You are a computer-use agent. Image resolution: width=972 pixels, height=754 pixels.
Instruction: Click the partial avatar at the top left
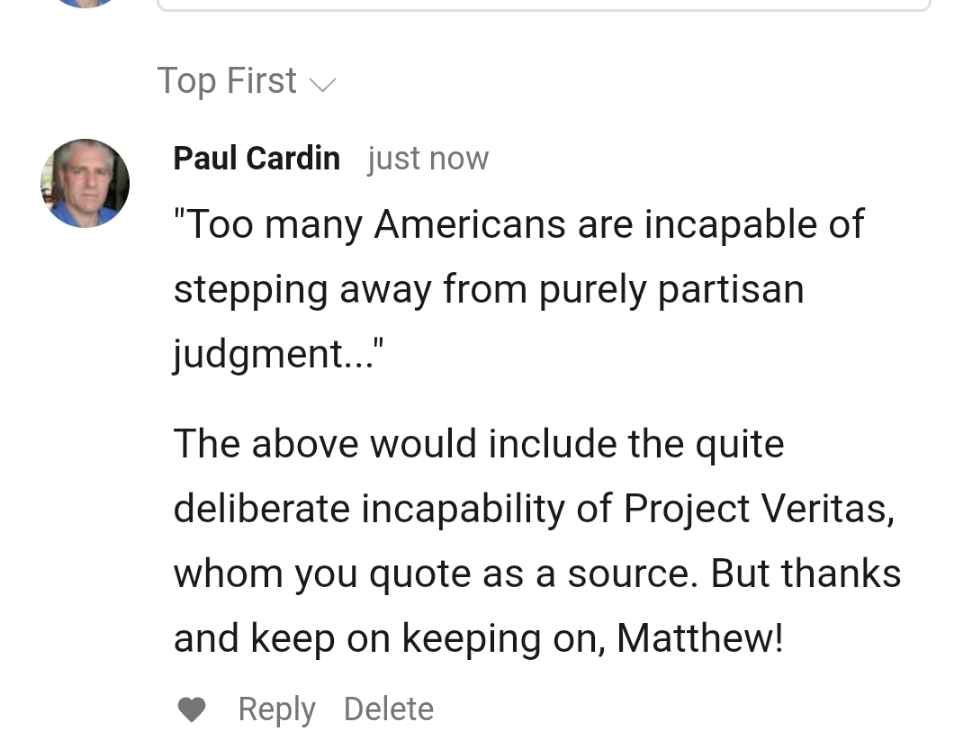click(x=85, y=3)
